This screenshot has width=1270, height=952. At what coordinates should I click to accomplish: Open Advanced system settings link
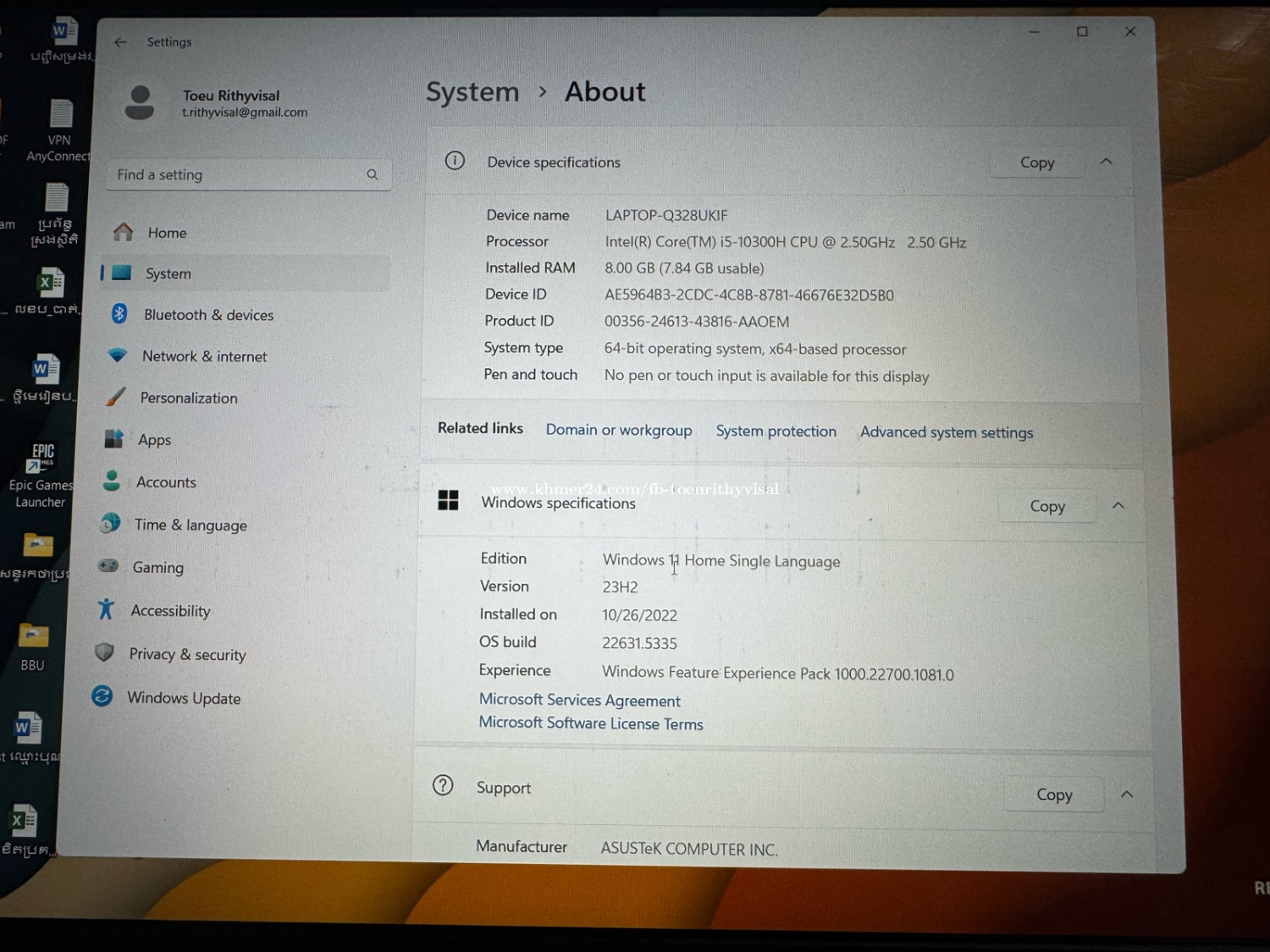point(947,432)
